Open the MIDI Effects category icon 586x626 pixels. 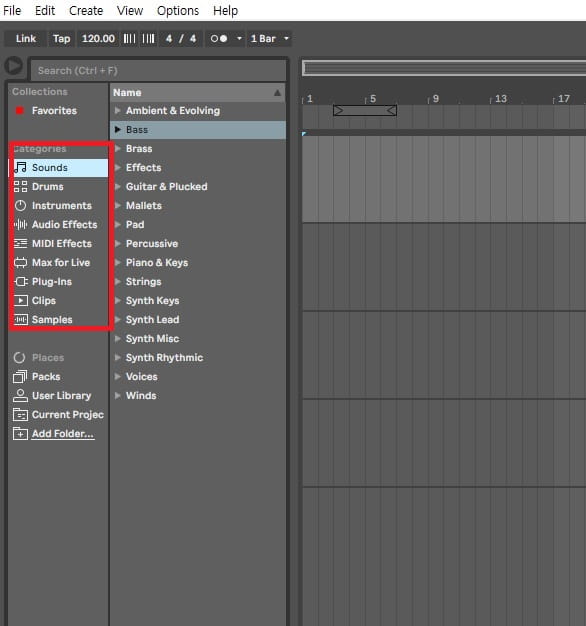point(20,244)
